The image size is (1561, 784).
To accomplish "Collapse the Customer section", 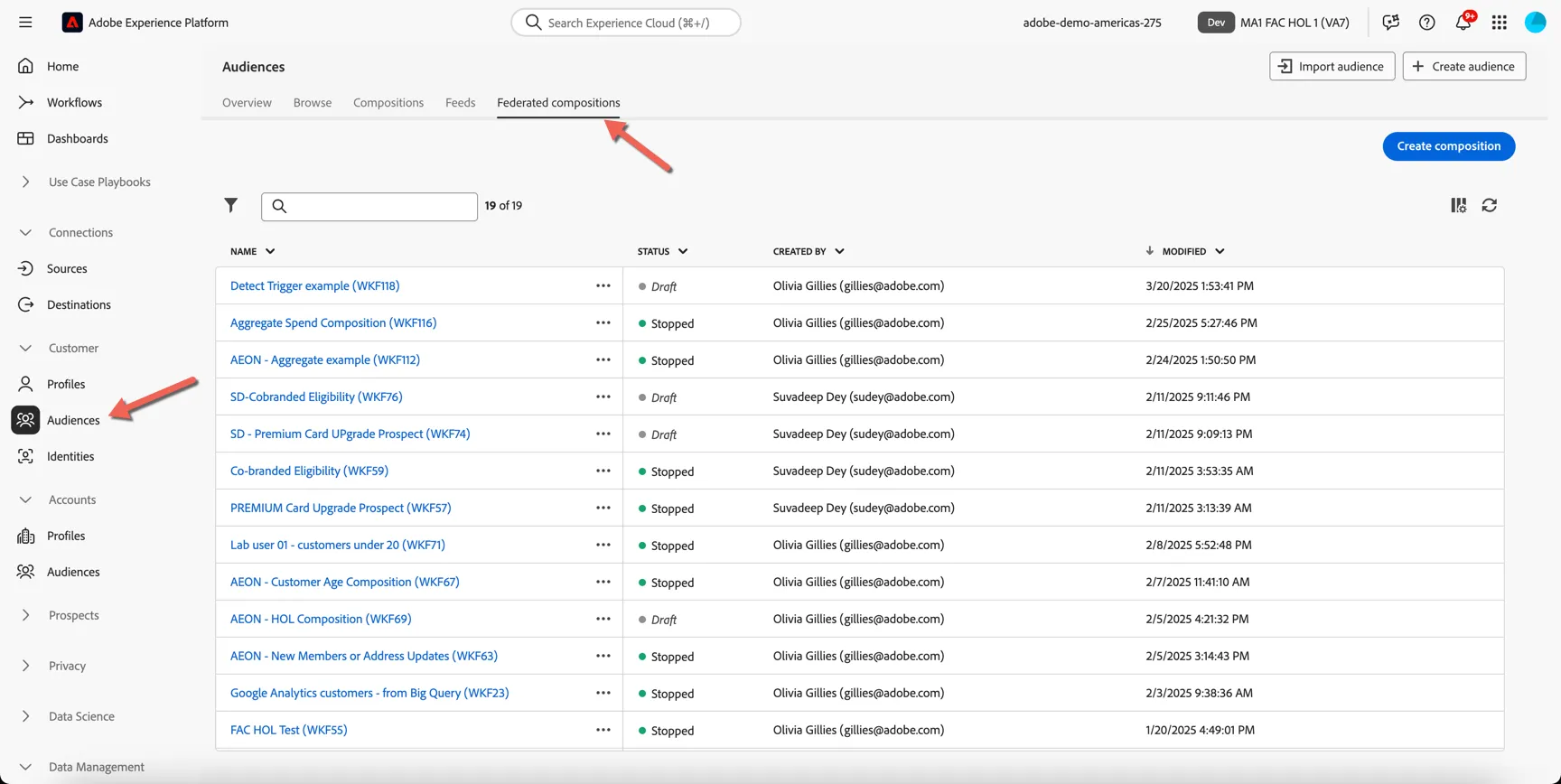I will pos(25,348).
